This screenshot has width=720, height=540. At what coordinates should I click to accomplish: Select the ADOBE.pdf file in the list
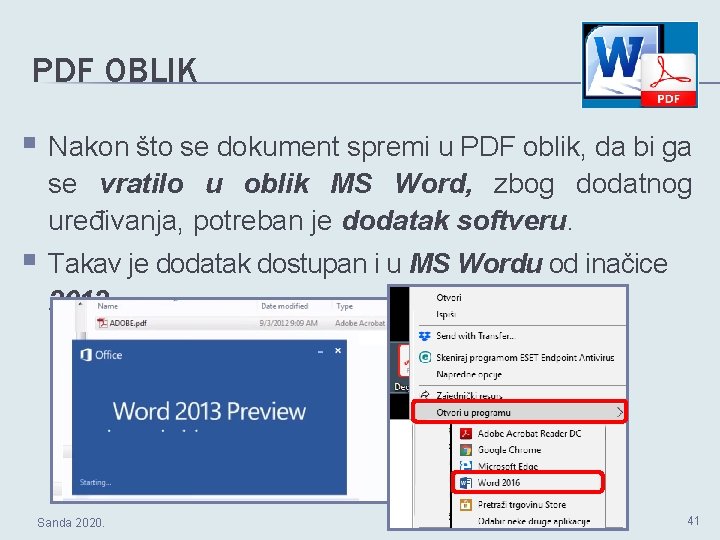240,323
